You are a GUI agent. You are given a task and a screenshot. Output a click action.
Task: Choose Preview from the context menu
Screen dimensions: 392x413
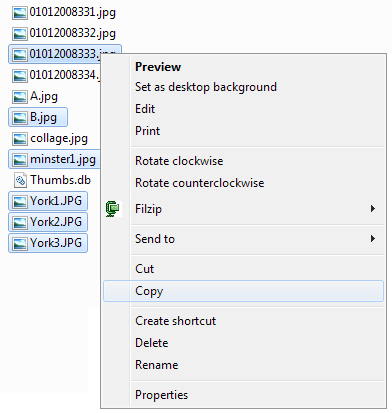point(243,67)
